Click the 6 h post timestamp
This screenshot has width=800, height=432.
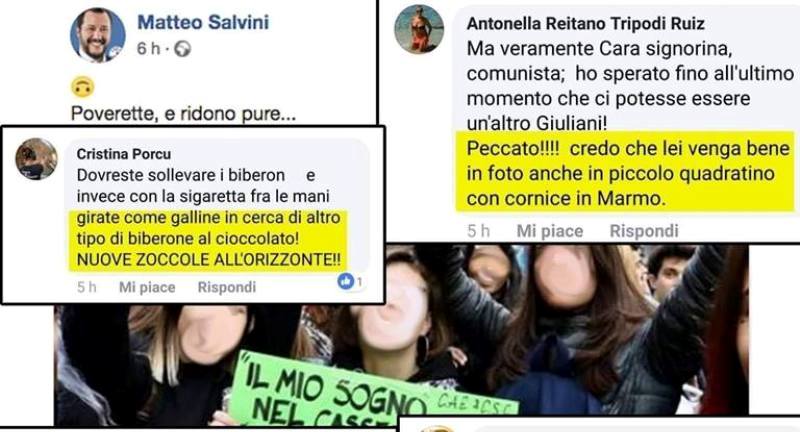148,49
